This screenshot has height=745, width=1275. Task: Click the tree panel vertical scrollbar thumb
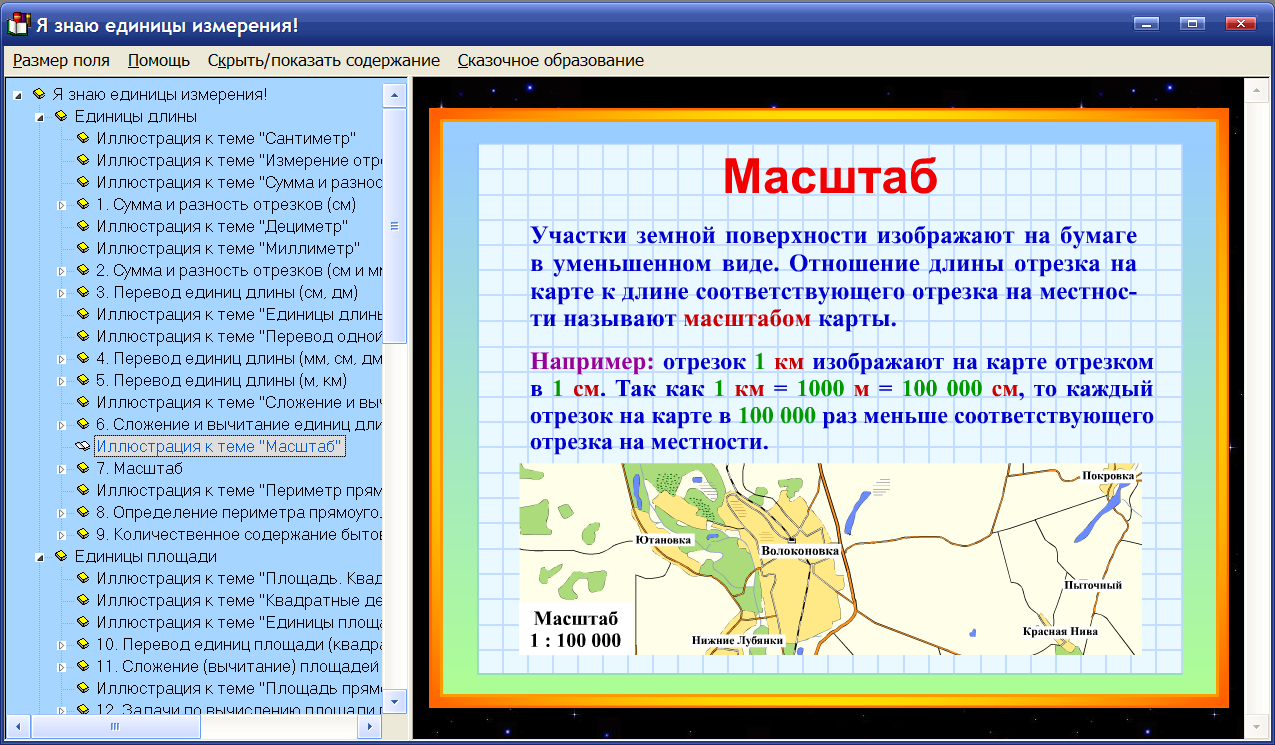[396, 226]
